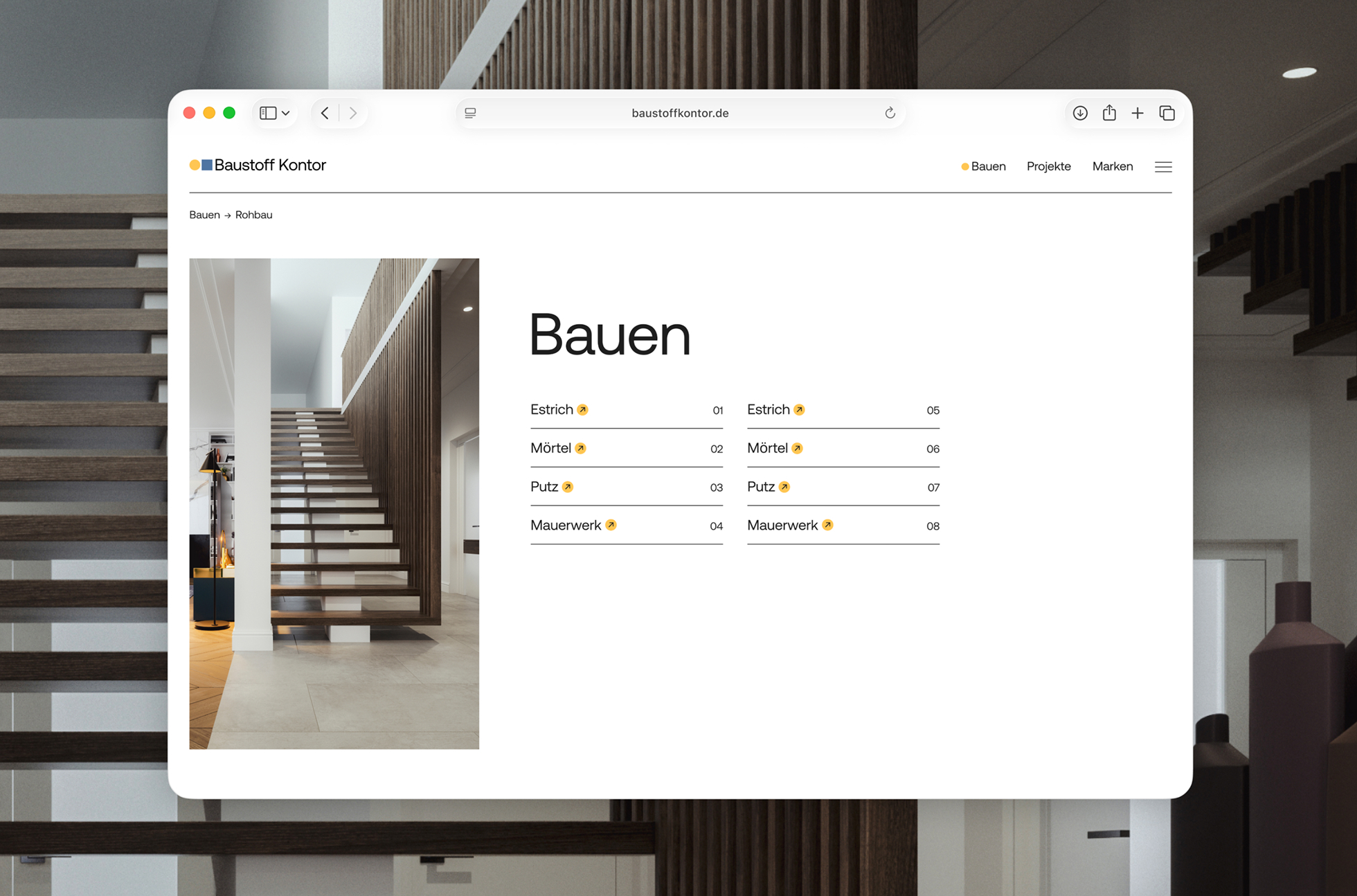This screenshot has width=1357, height=896.
Task: Open the Projekte navigation item
Action: [1048, 166]
